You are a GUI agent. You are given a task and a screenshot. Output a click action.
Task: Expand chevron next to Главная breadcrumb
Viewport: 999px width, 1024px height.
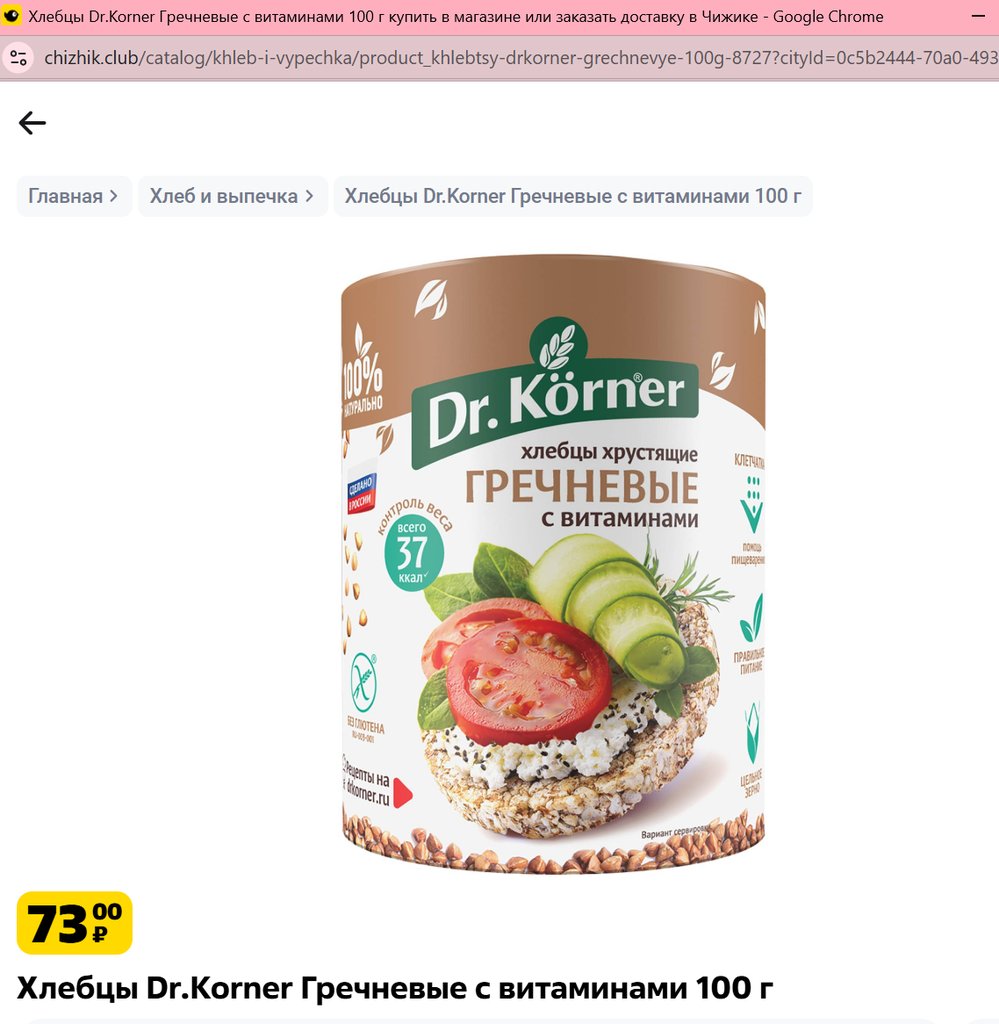(x=114, y=196)
